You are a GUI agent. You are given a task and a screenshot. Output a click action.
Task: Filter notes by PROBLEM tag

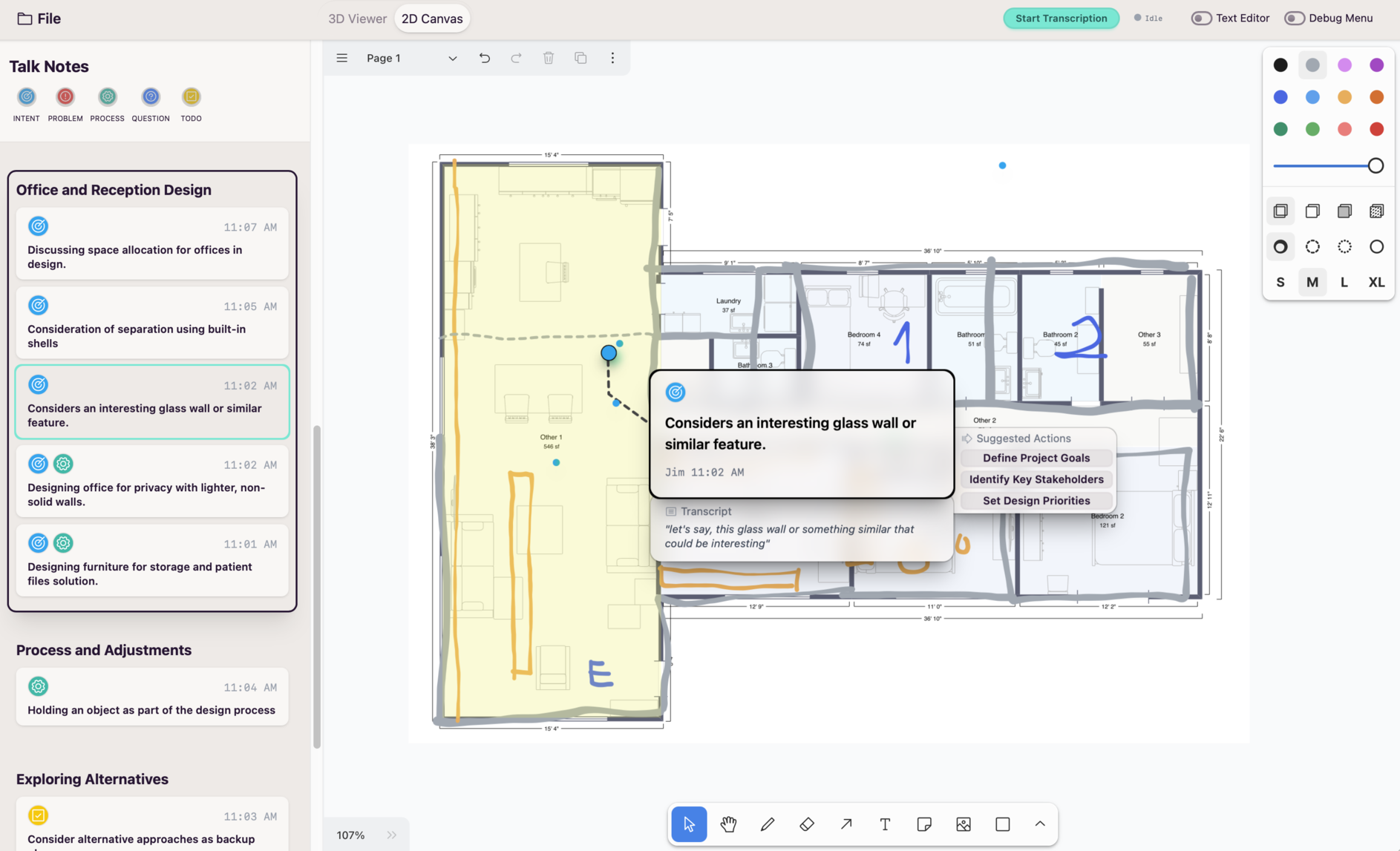65,97
